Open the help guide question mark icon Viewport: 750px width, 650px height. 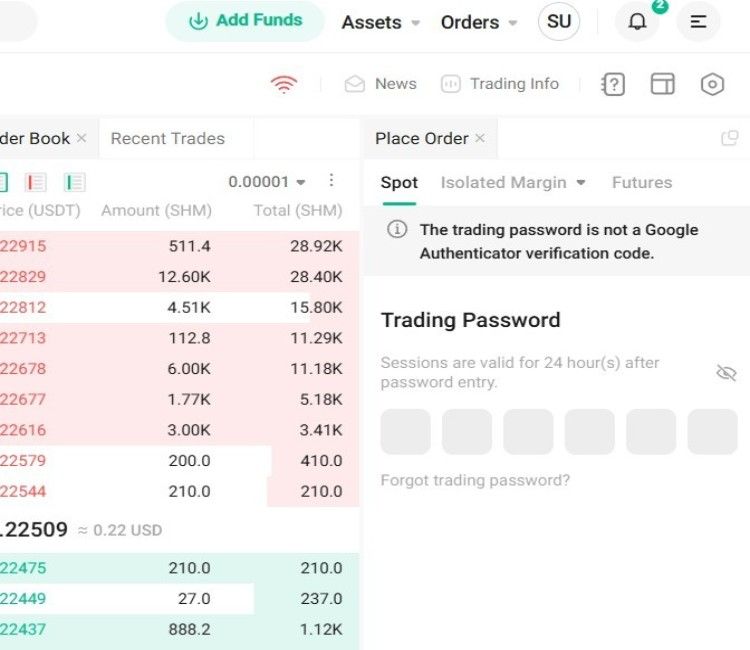[613, 84]
